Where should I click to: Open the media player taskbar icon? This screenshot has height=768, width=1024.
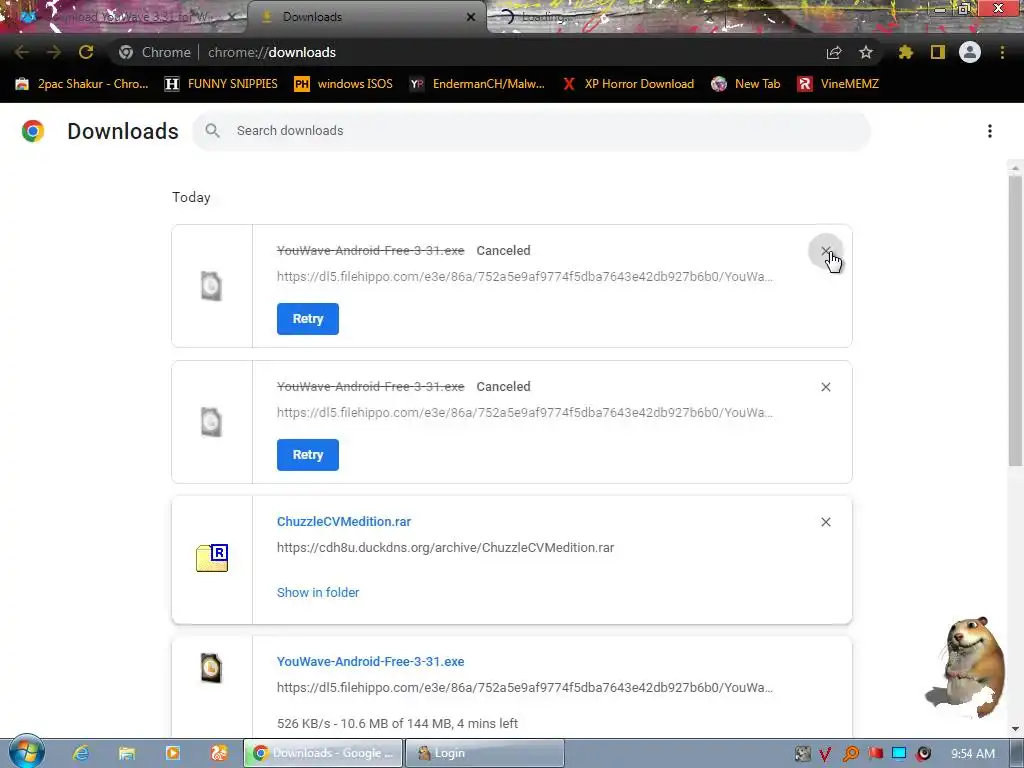pyautogui.click(x=172, y=753)
